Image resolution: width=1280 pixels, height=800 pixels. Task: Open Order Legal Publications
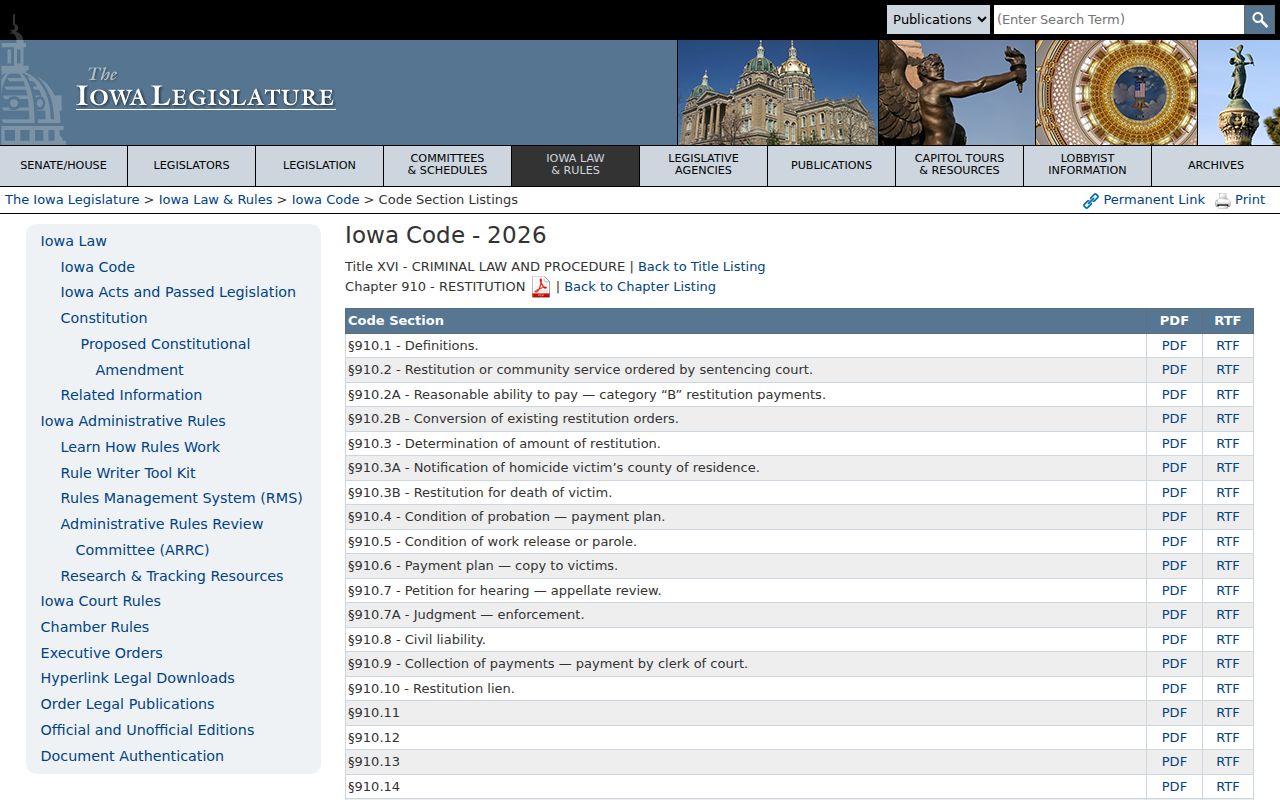click(x=128, y=704)
